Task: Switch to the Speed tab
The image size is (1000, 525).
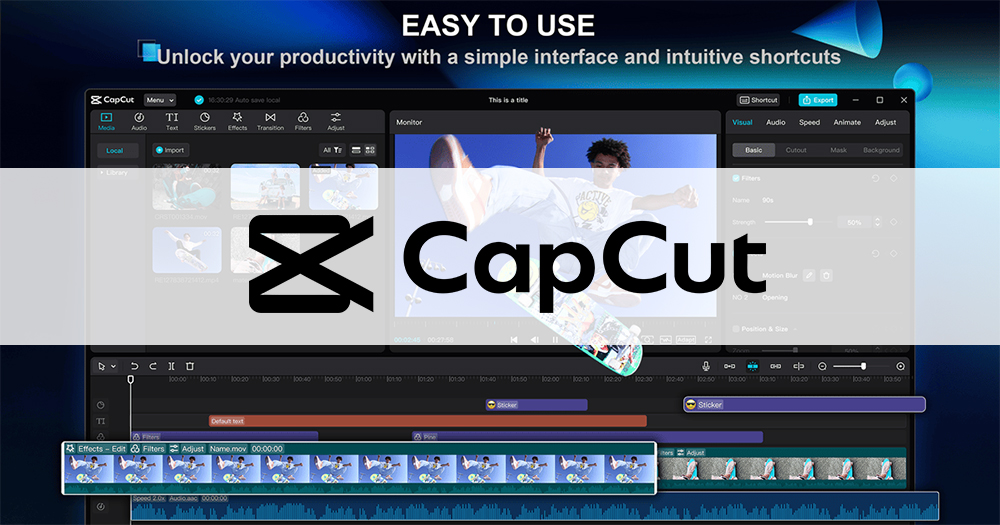Action: [x=809, y=122]
